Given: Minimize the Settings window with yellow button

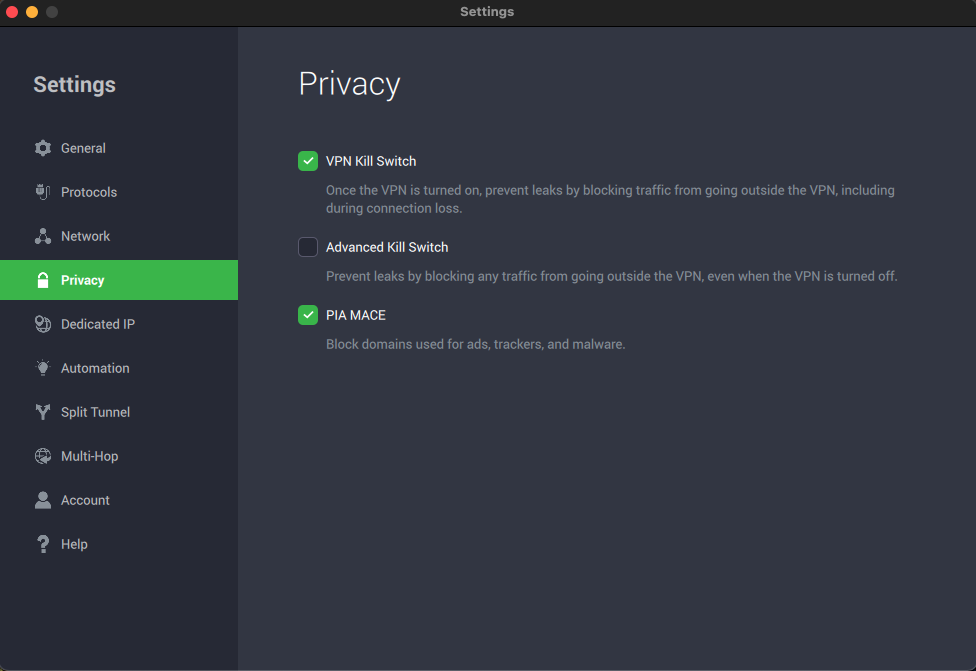Looking at the screenshot, I should pyautogui.click(x=32, y=12).
